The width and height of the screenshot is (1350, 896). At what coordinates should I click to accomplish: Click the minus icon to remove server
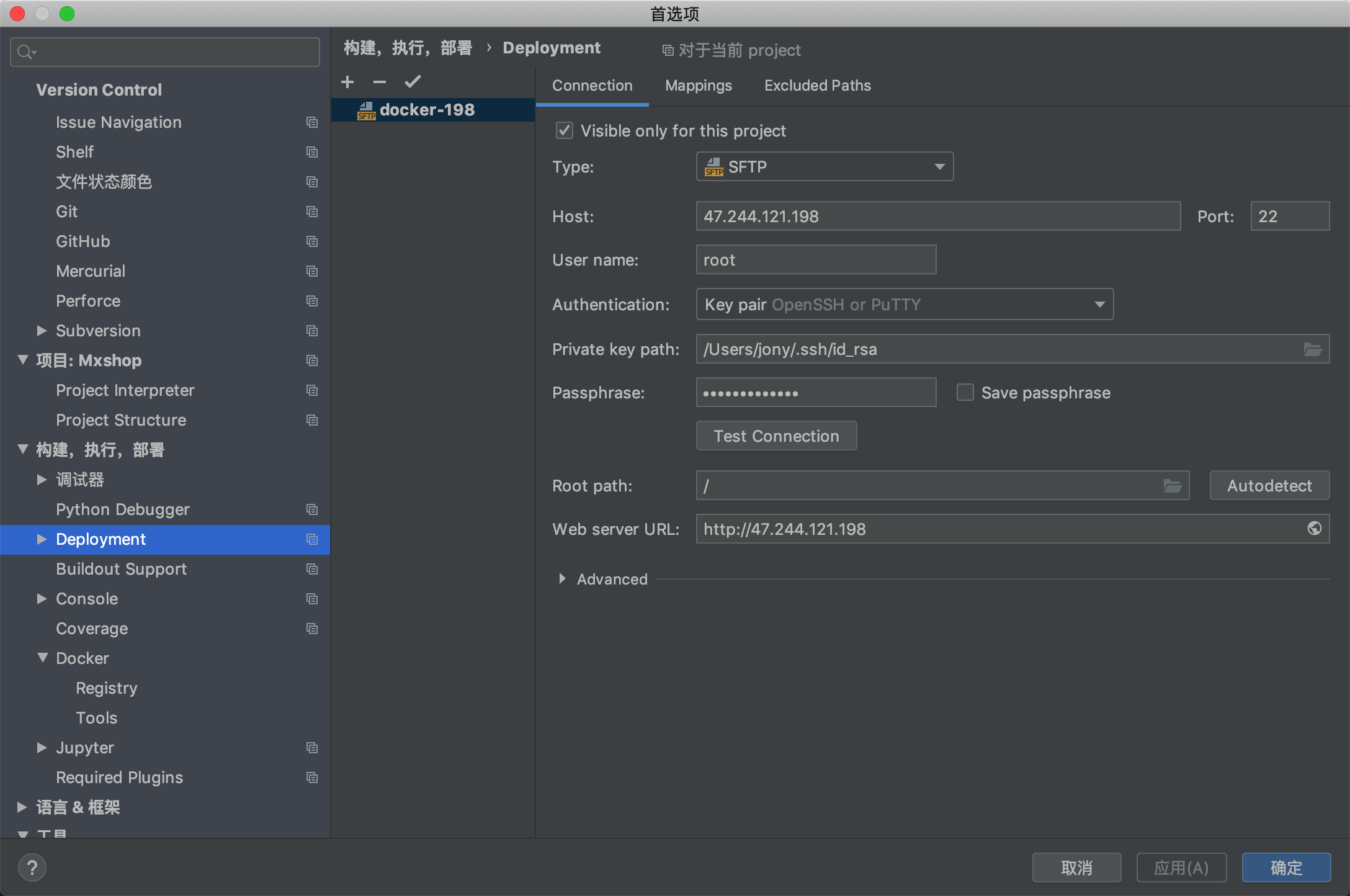(x=380, y=82)
